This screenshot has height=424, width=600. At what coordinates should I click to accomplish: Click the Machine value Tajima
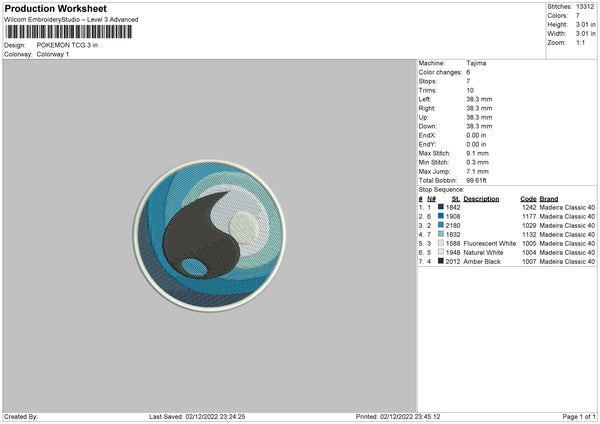tap(476, 63)
